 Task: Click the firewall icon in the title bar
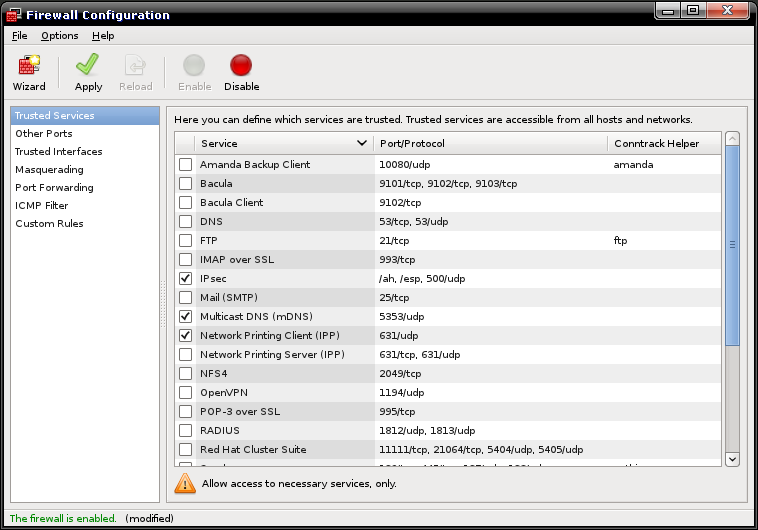pos(13,15)
